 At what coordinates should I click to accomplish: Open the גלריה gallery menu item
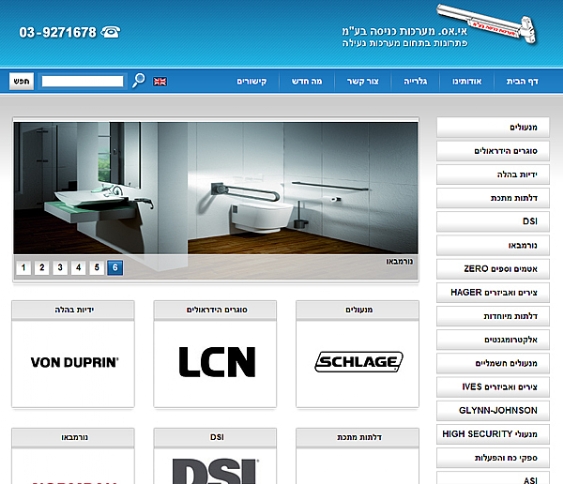tap(415, 82)
